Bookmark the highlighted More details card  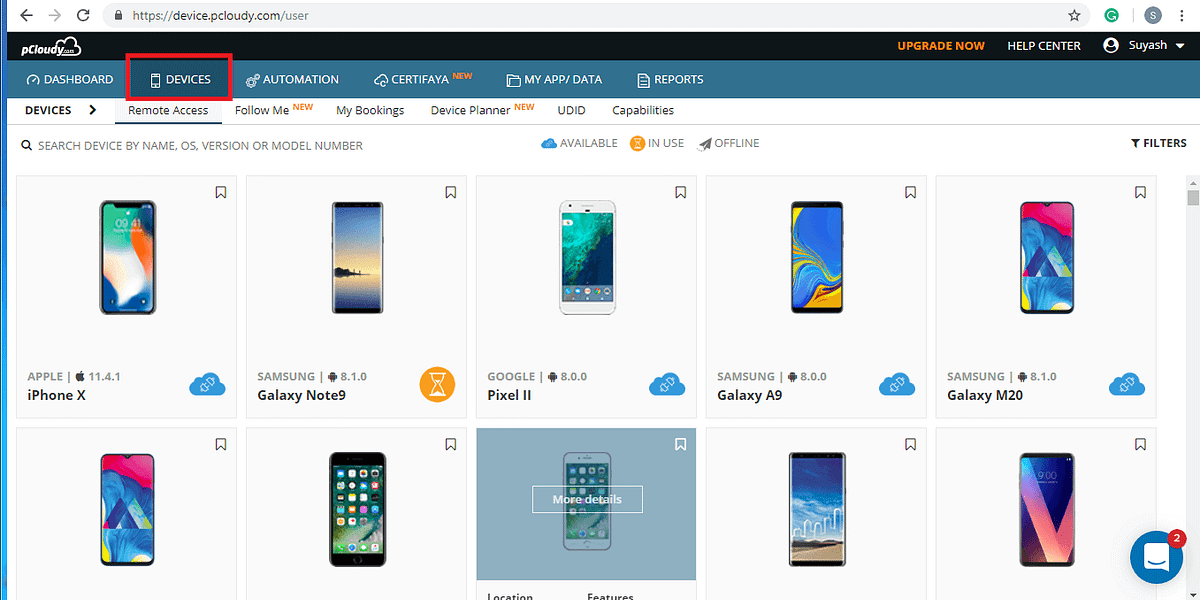click(x=681, y=444)
